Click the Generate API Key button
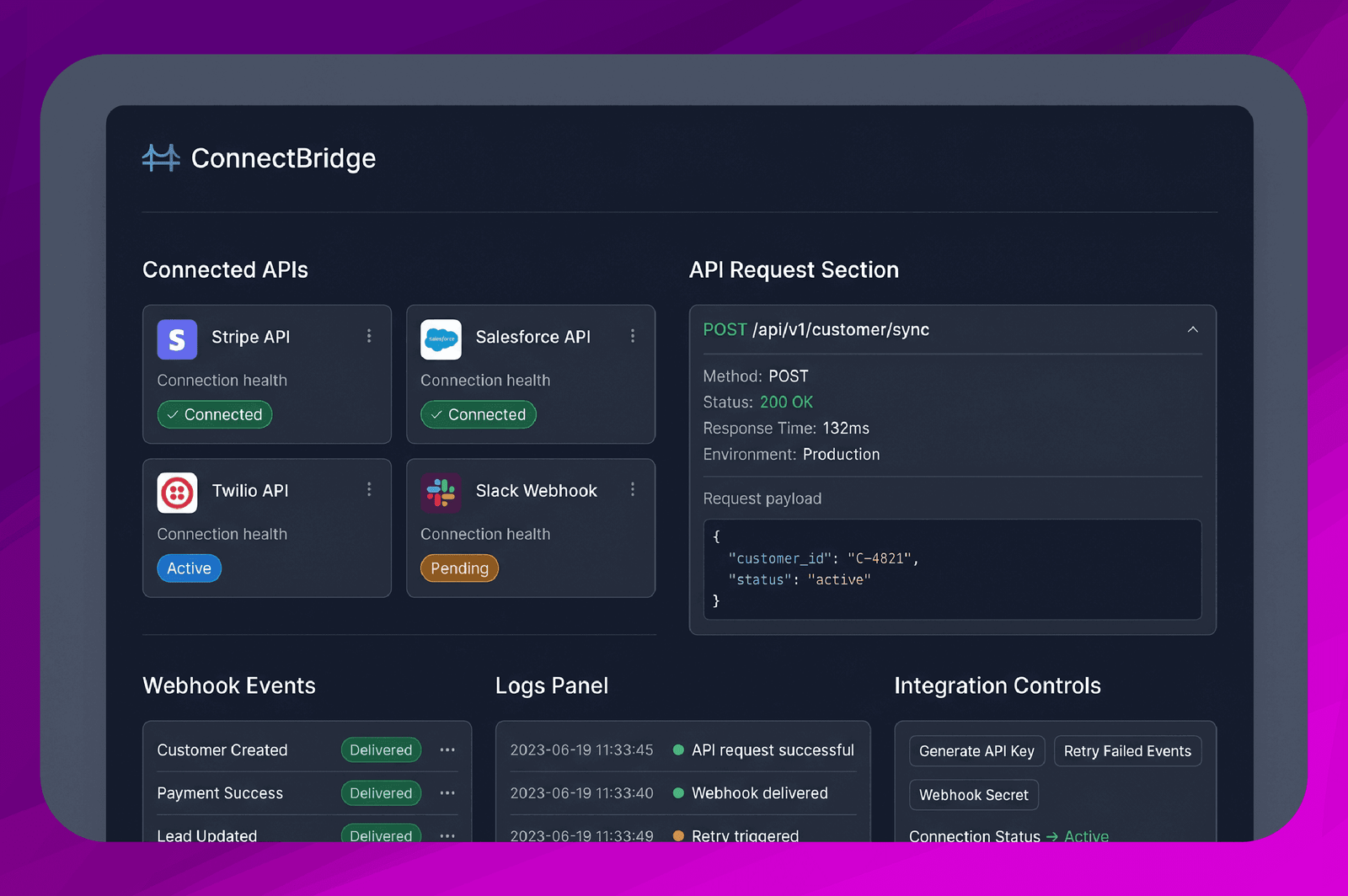This screenshot has width=1348, height=896. pyautogui.click(x=976, y=751)
